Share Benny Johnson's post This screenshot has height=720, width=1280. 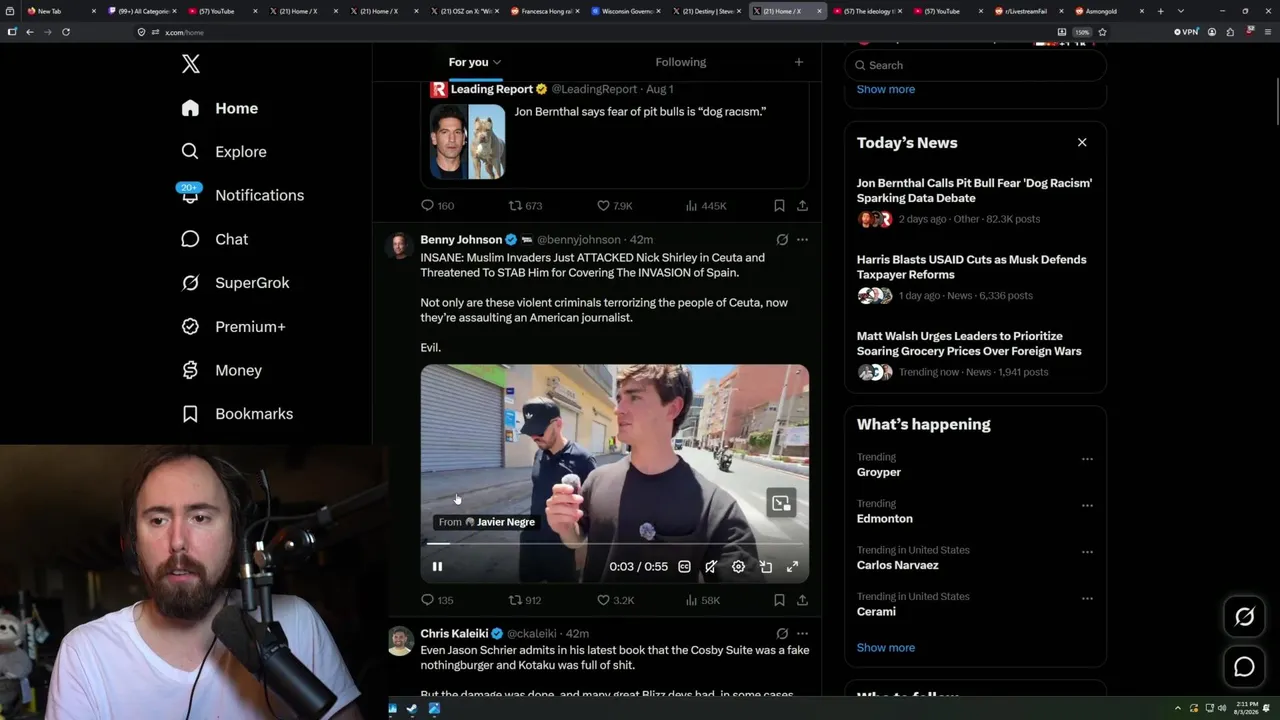802,600
